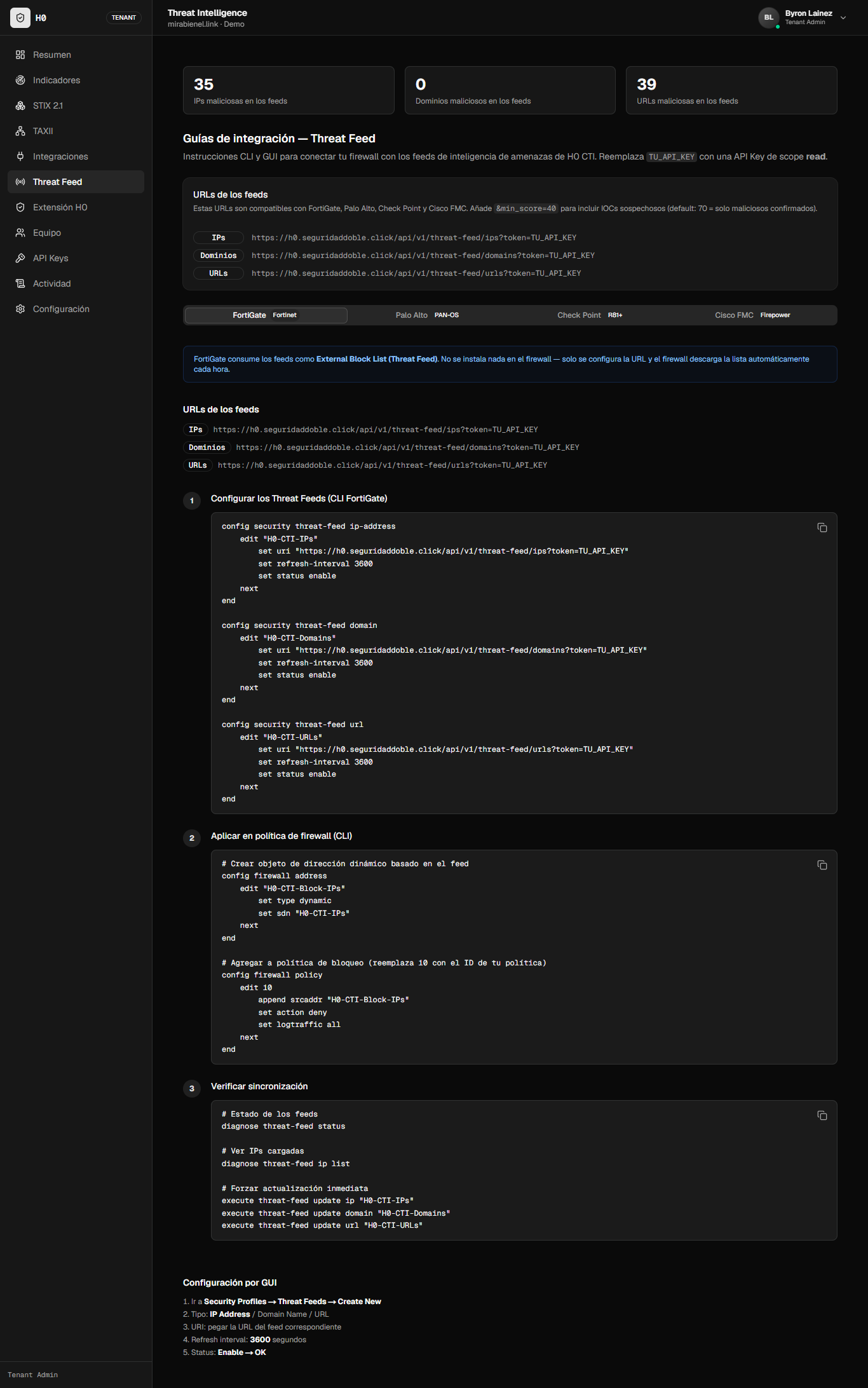Switch to Cisco FMC Firepower tab

(x=753, y=315)
